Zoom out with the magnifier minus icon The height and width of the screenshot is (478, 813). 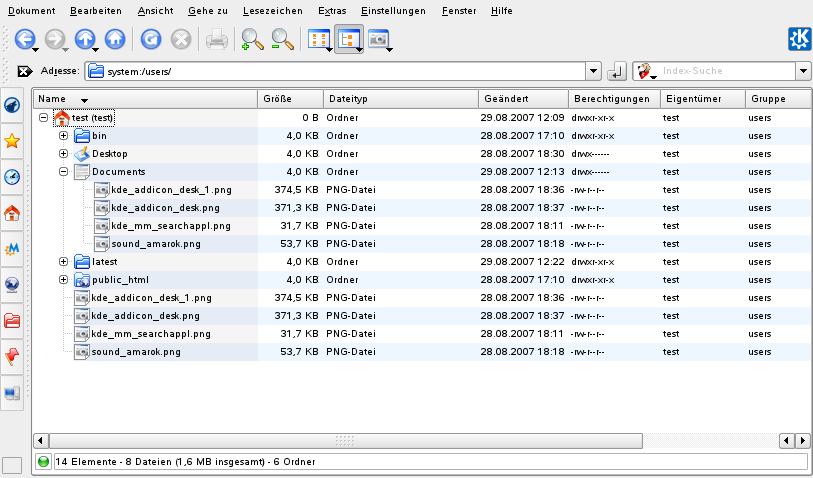283,39
